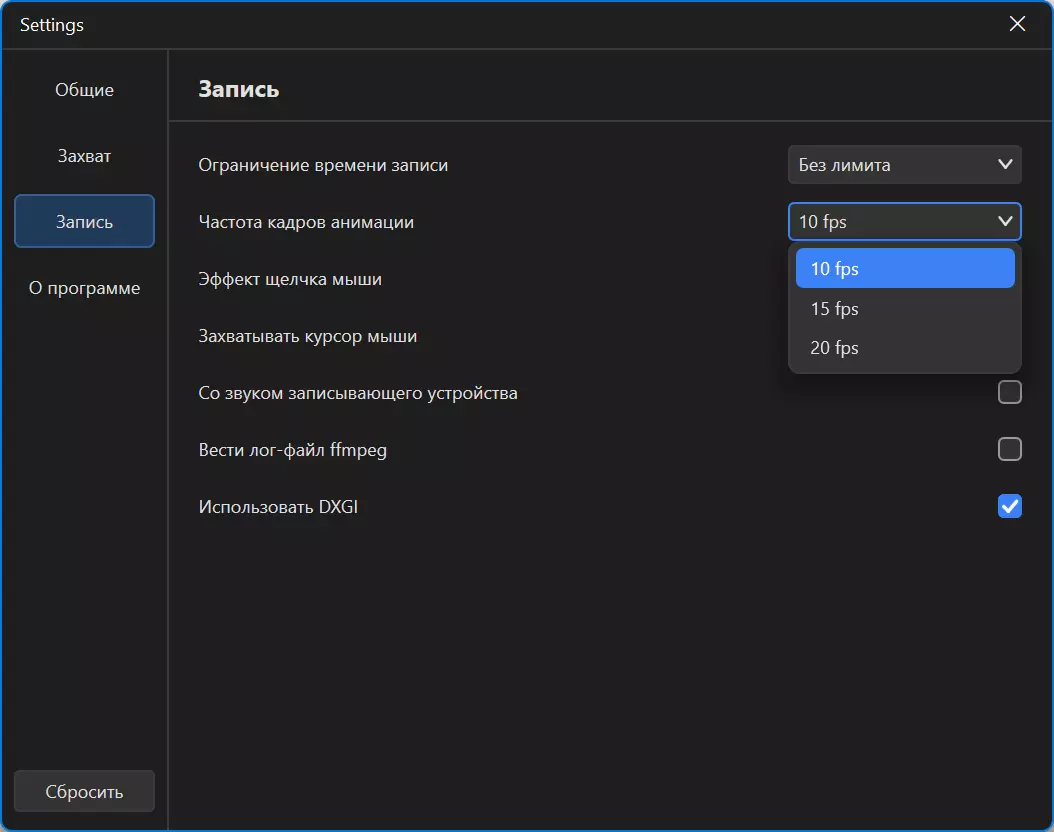Click the Settings window title
Image resolution: width=1054 pixels, height=832 pixels.
pyautogui.click(x=52, y=25)
